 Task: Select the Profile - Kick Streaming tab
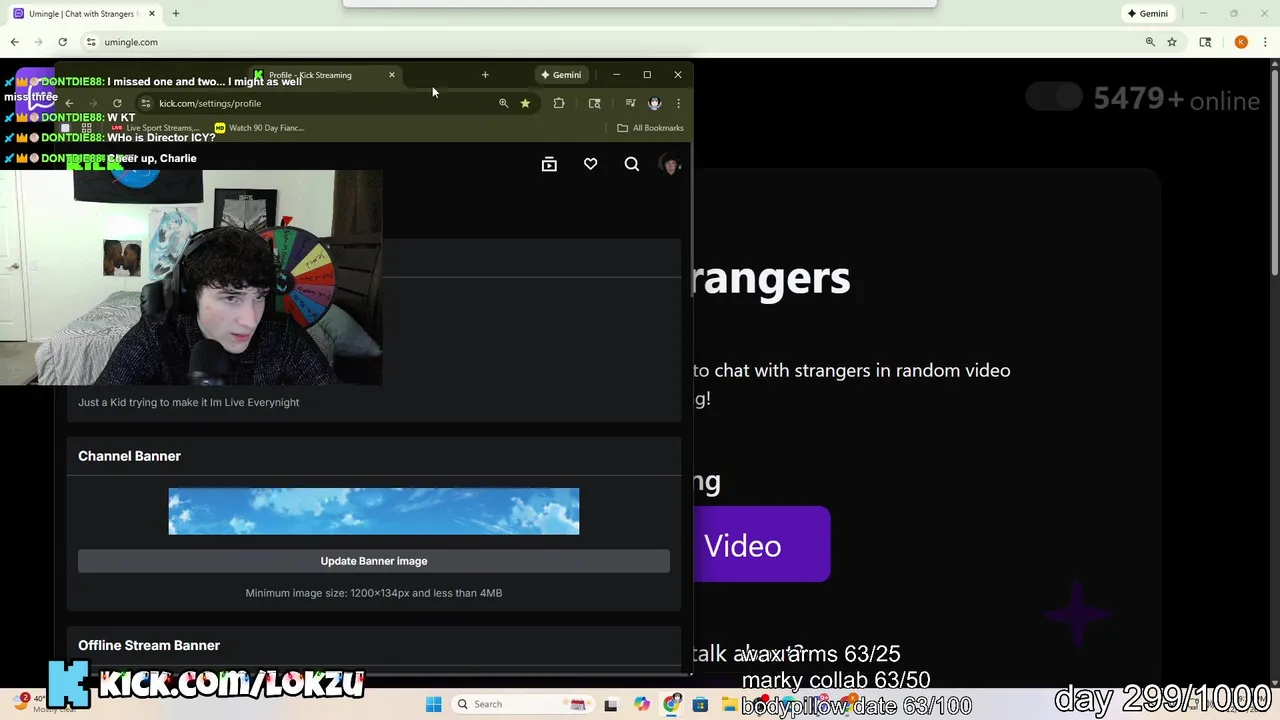click(325, 75)
